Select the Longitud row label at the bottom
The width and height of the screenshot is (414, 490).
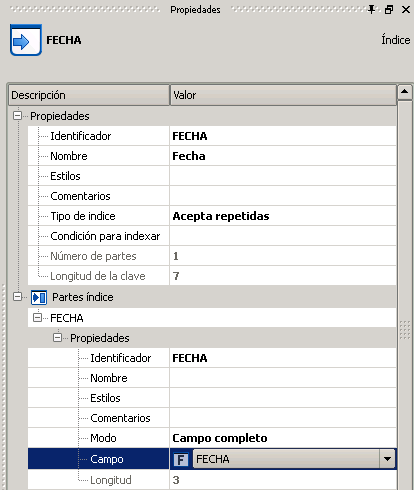click(111, 480)
